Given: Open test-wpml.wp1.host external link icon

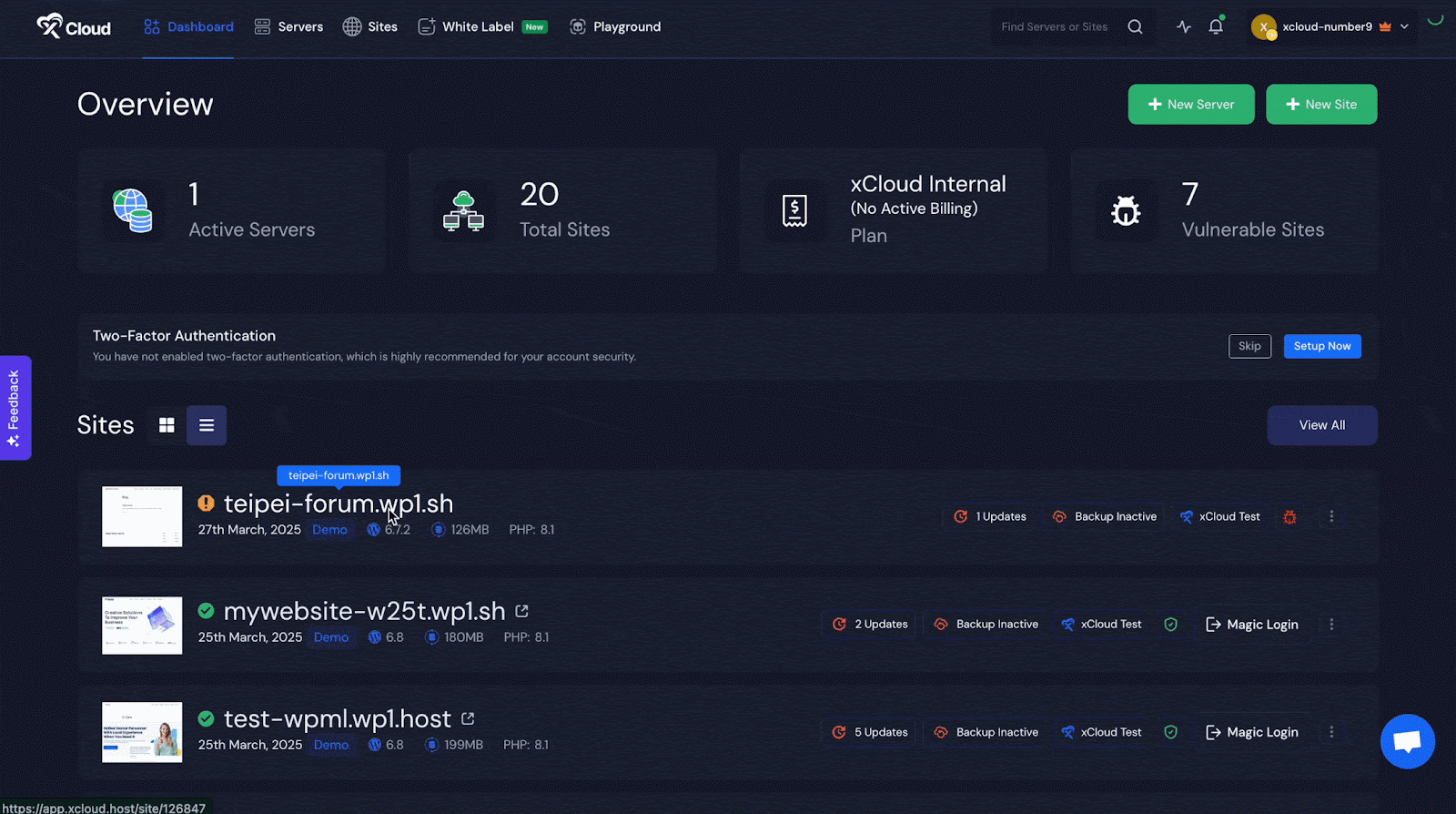Looking at the screenshot, I should (x=468, y=718).
